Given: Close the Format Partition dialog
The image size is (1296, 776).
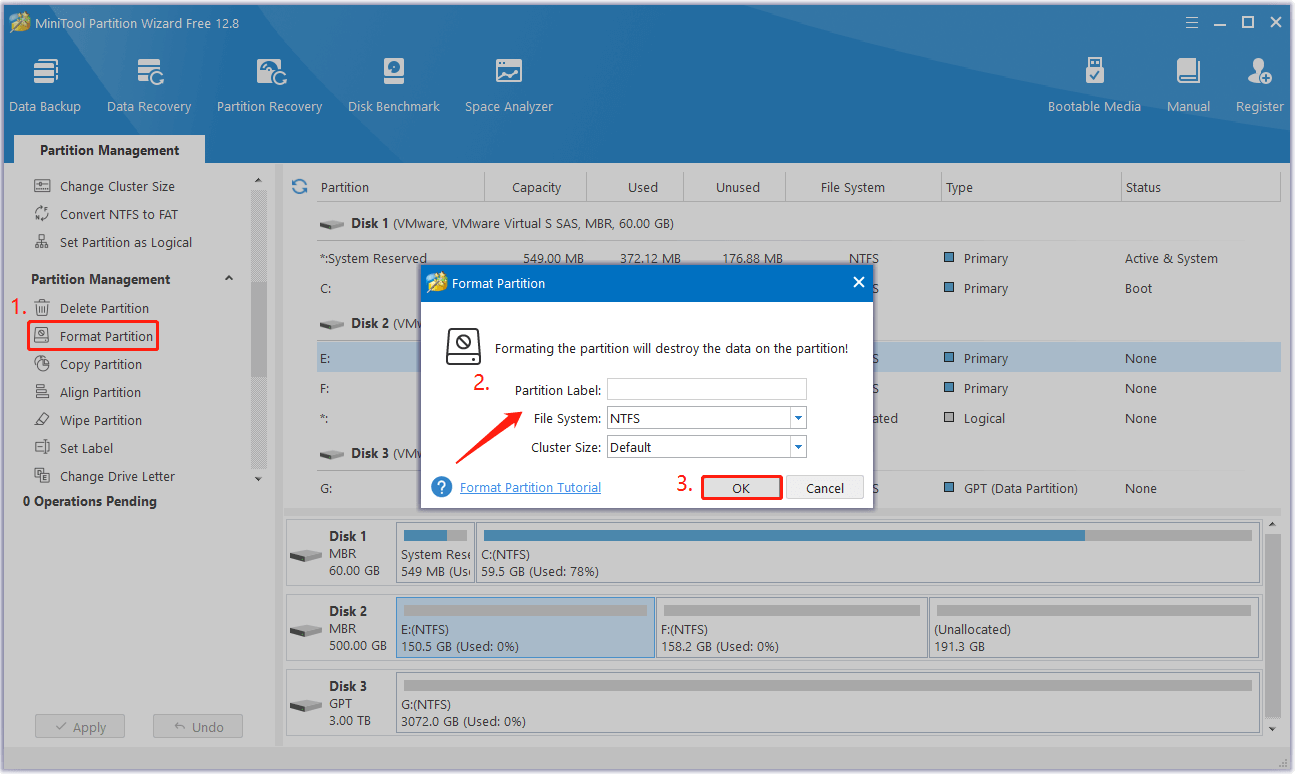Looking at the screenshot, I should [858, 283].
